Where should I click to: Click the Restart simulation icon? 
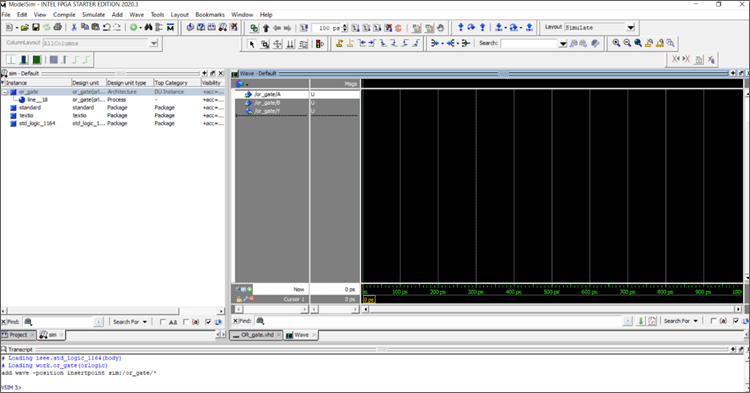(304, 28)
